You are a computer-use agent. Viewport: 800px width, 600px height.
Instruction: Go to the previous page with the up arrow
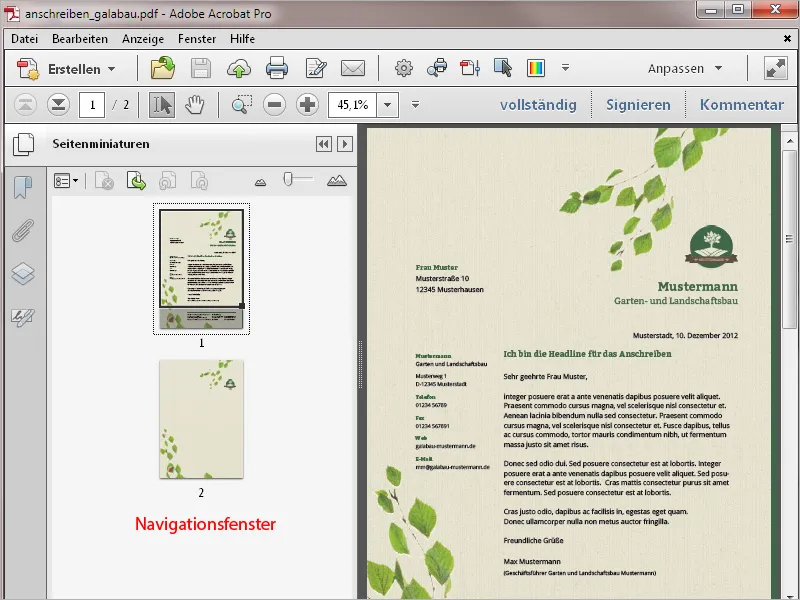click(x=25, y=105)
